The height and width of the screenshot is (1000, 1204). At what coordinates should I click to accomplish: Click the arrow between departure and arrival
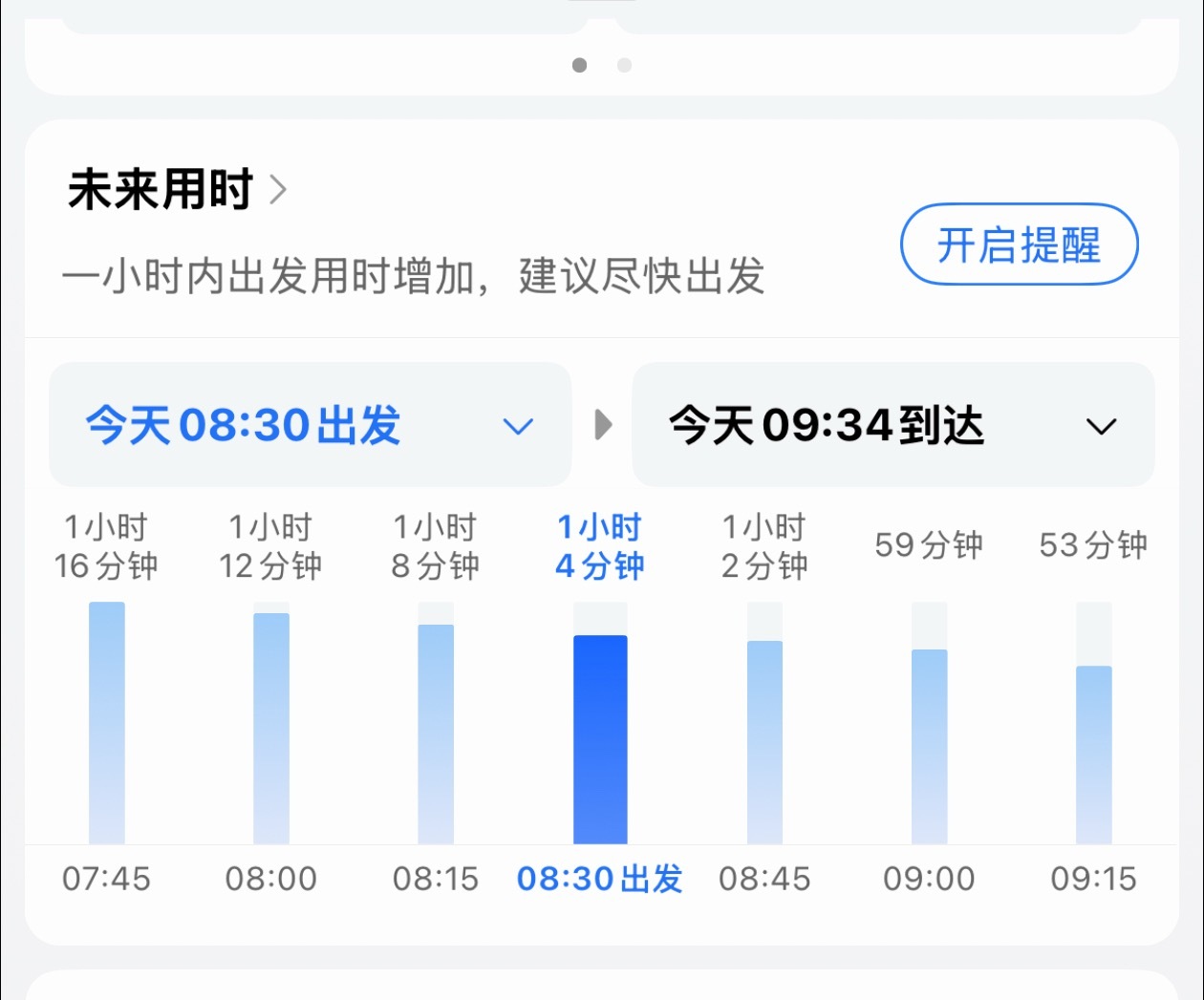coord(602,425)
